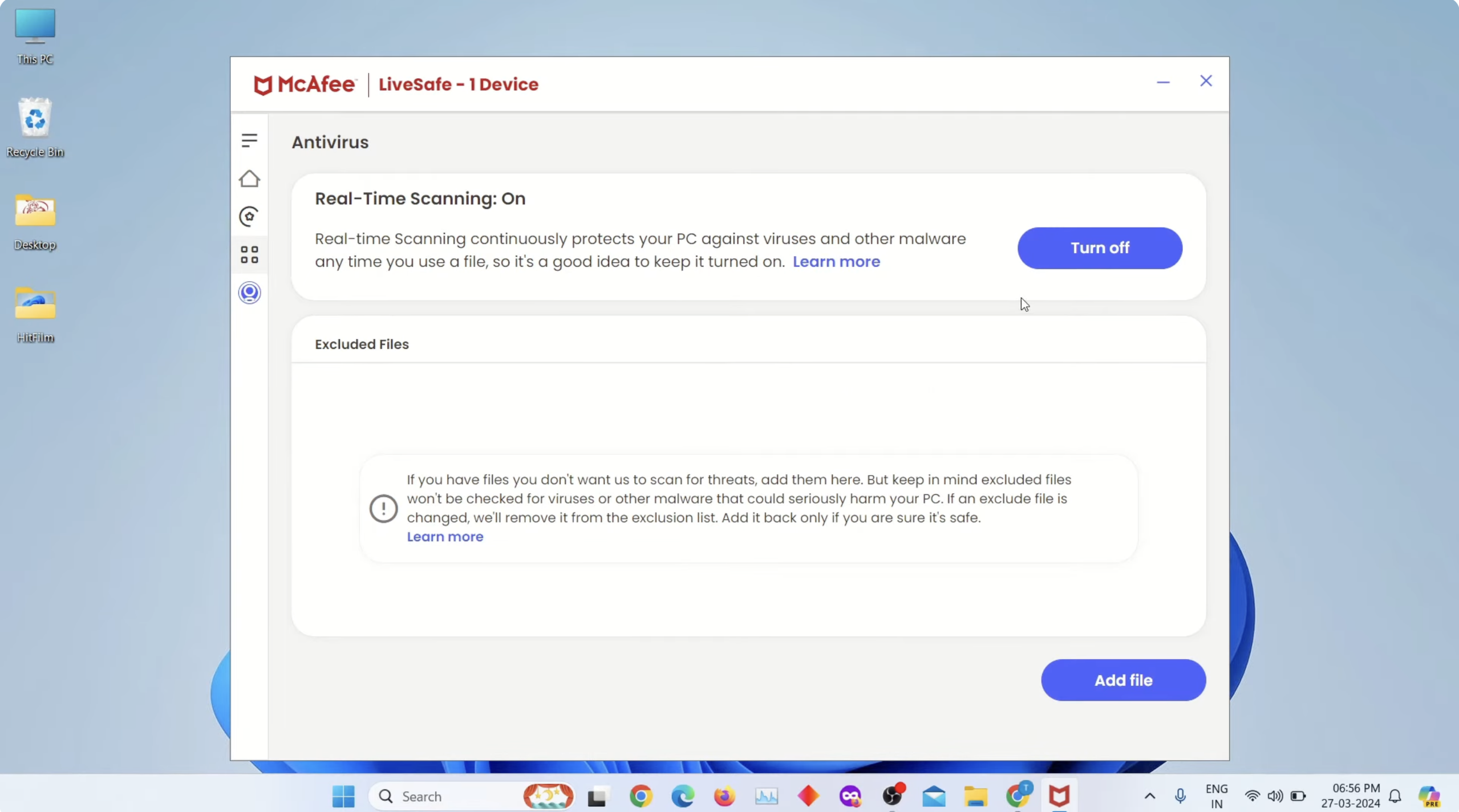Image resolution: width=1459 pixels, height=812 pixels.
Task: Click the McAfee logo in title bar
Action: 305,84
